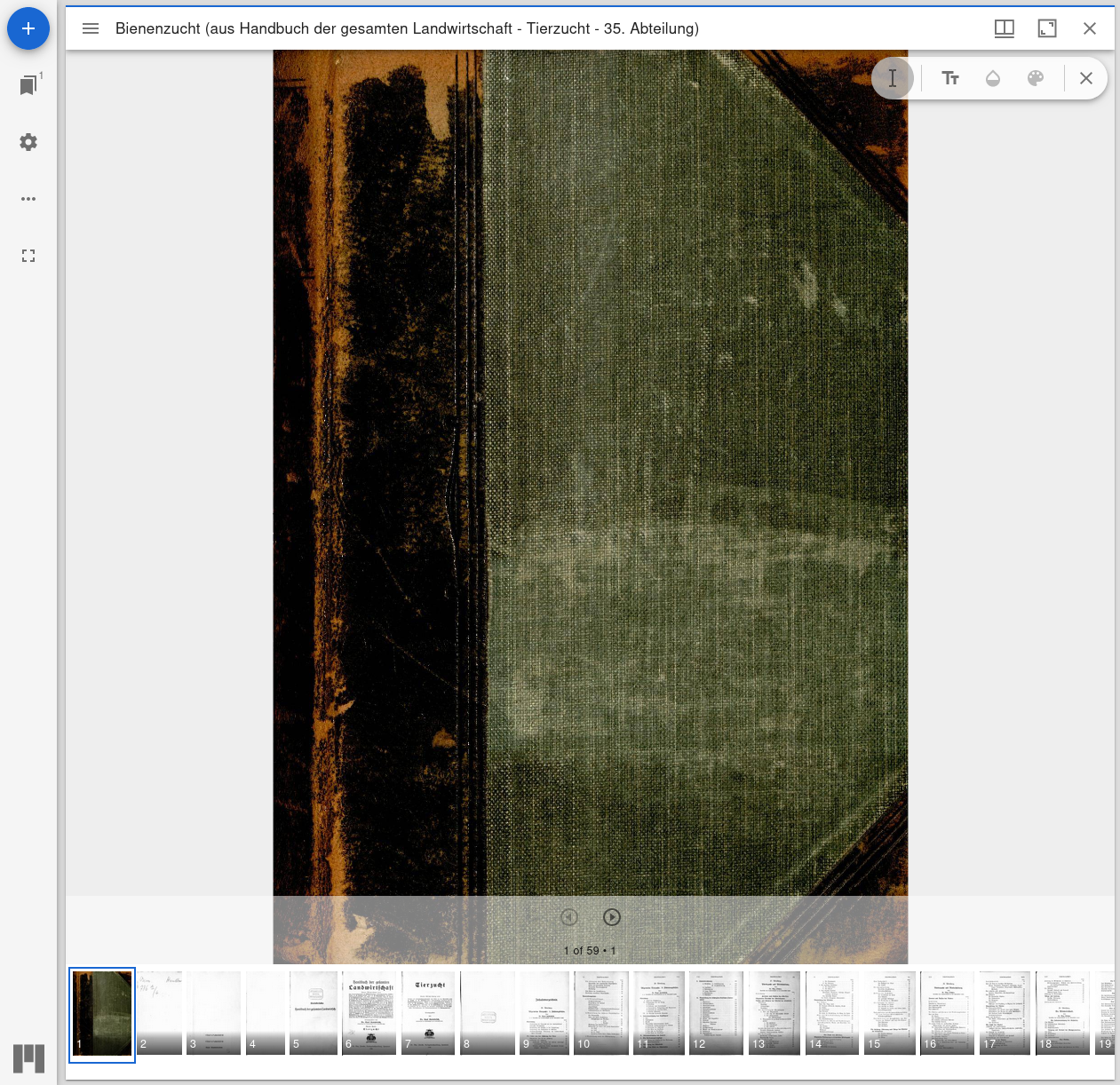
Task: Open the workspace options three-dots menu
Action: 28,199
